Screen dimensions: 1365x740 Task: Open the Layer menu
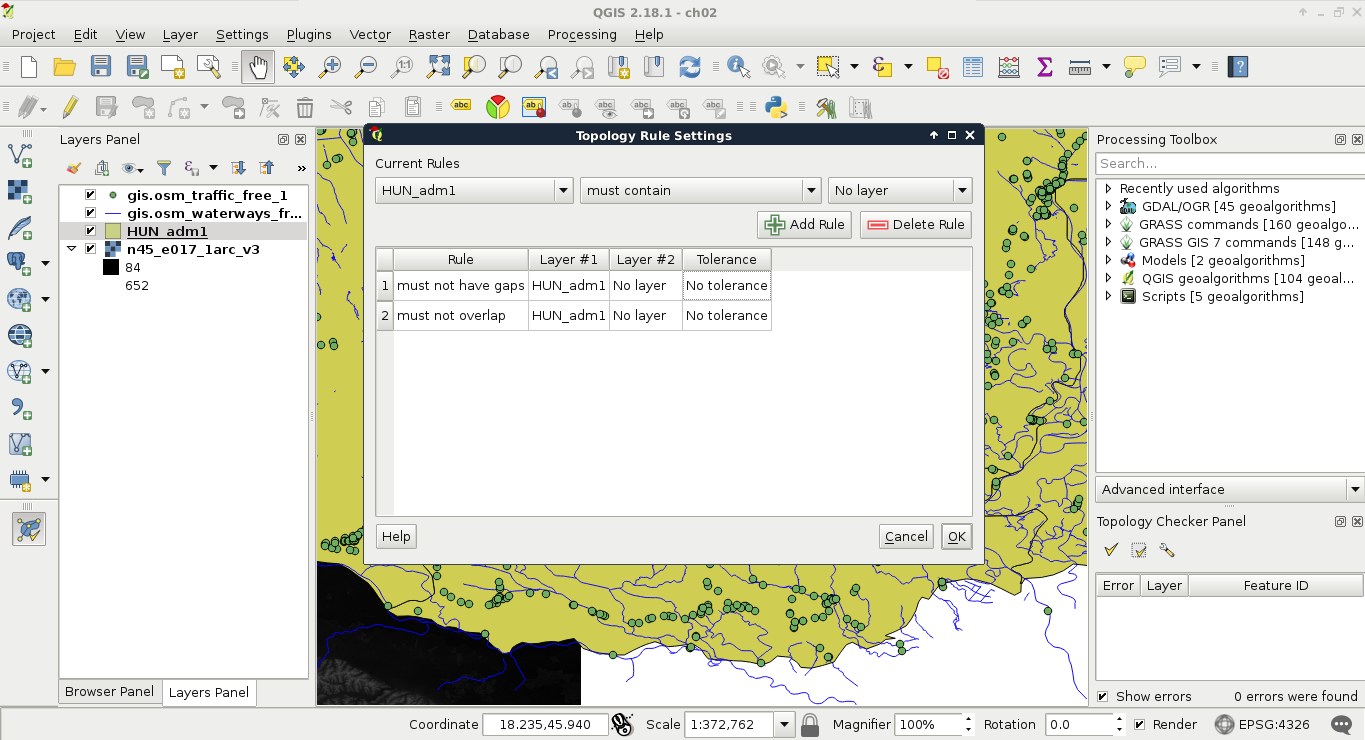coord(180,34)
